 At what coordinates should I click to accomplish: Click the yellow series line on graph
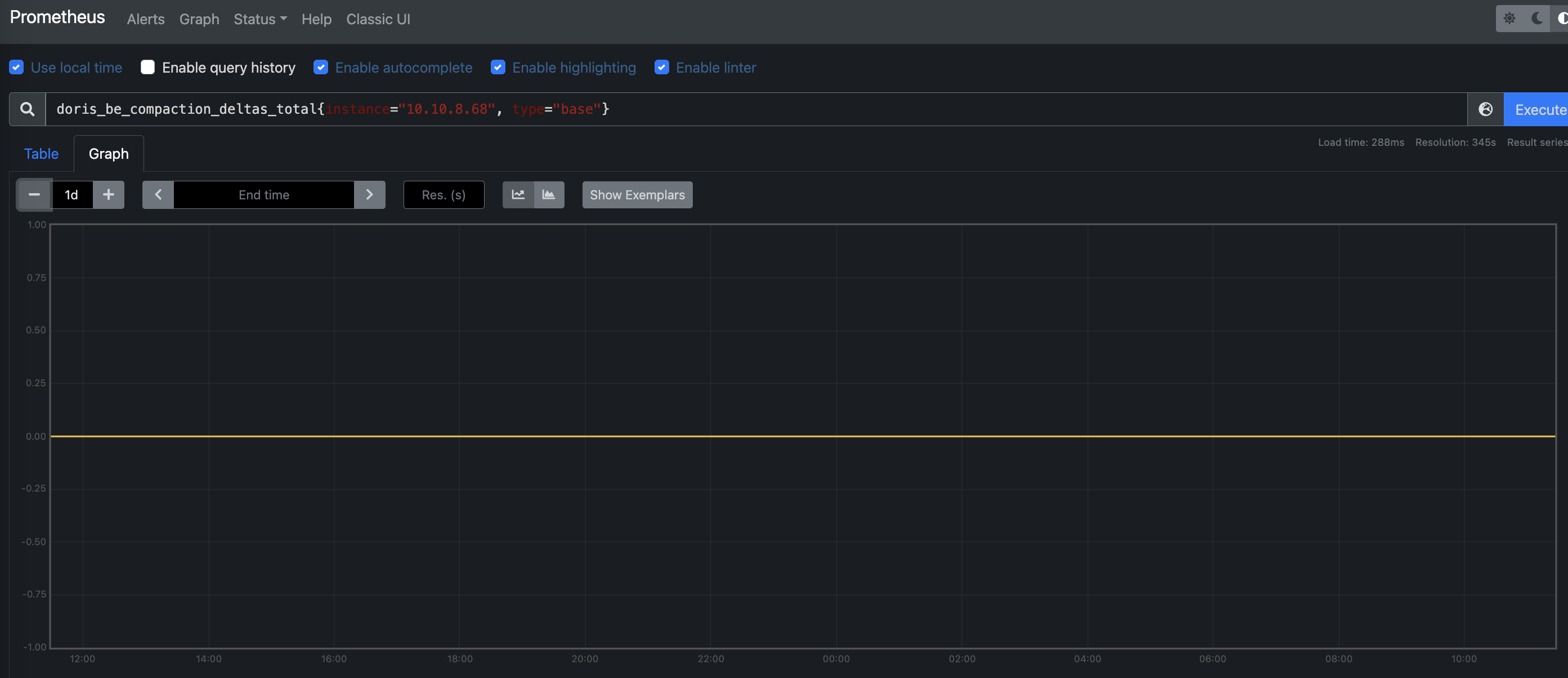click(802, 436)
